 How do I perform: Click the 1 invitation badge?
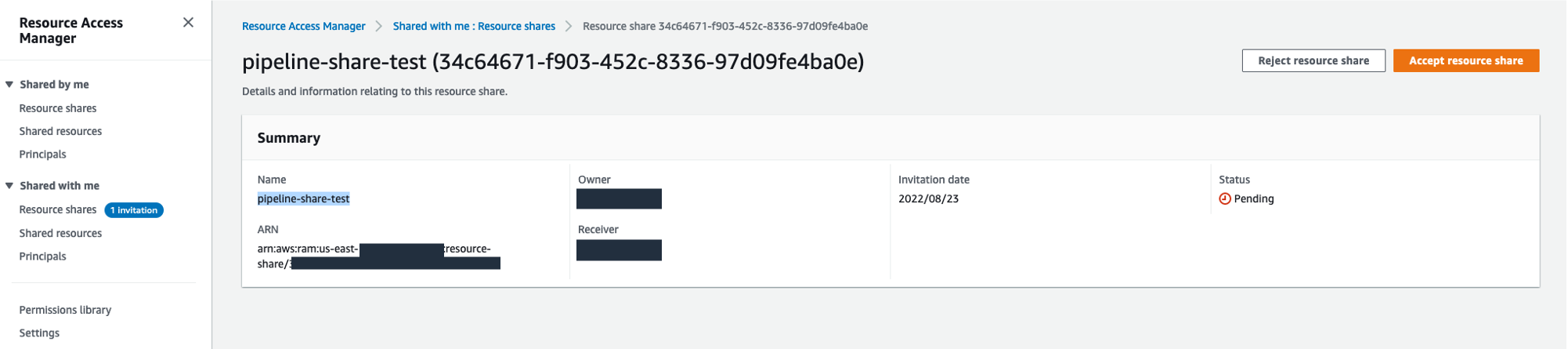134,210
